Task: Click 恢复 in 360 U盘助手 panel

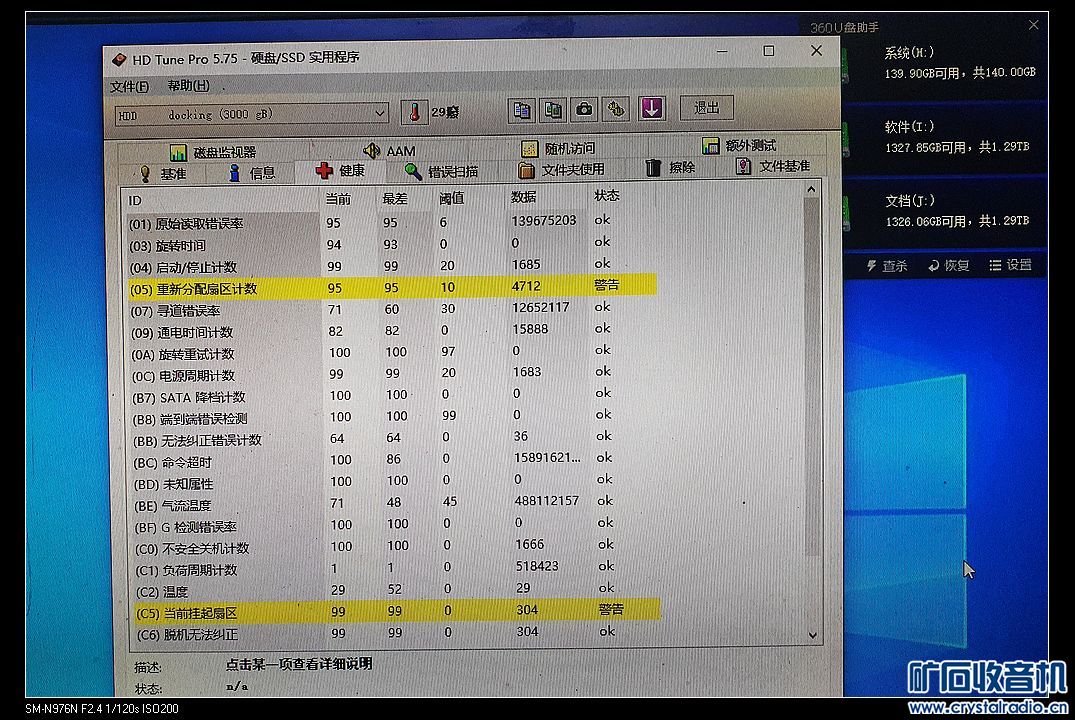Action: 949,265
